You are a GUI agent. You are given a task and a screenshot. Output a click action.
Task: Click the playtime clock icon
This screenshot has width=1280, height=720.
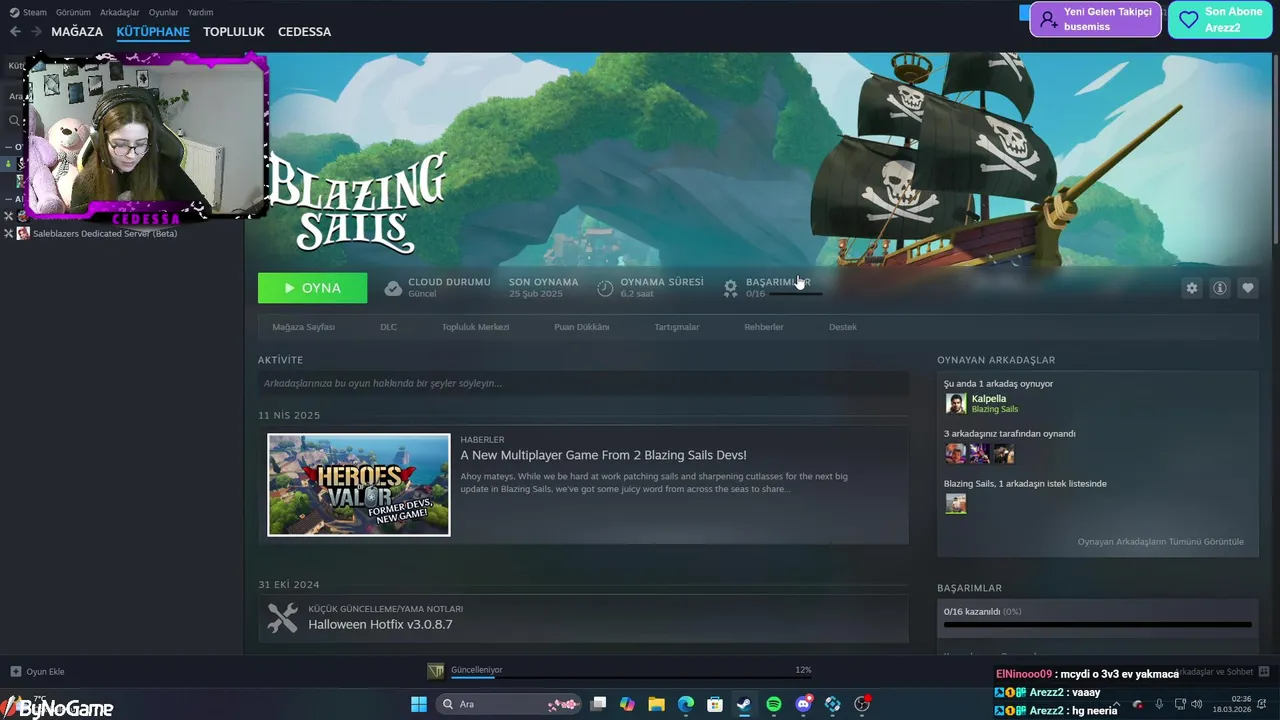point(605,288)
